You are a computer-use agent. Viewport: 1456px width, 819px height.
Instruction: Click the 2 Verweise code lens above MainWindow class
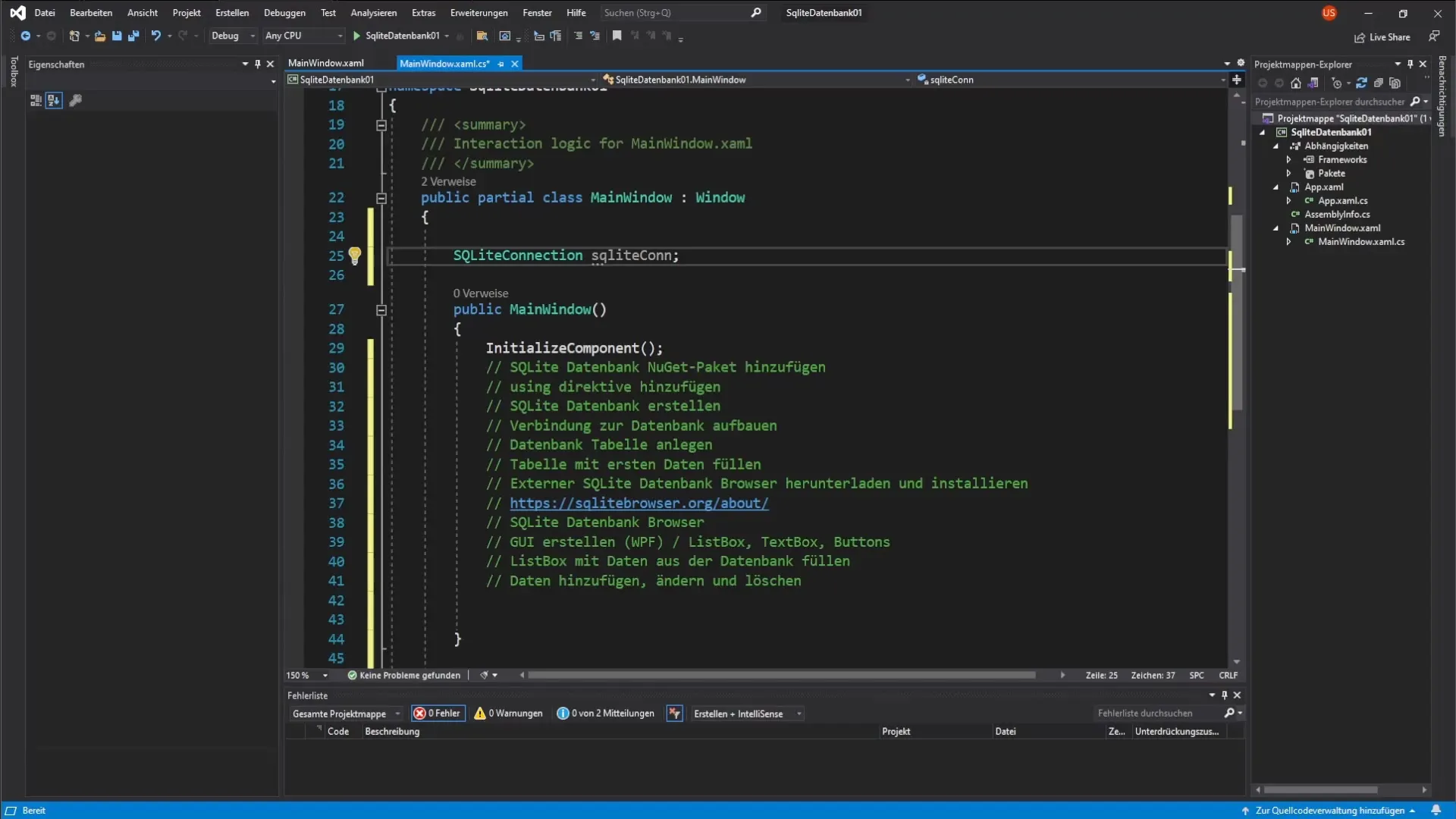coord(448,181)
